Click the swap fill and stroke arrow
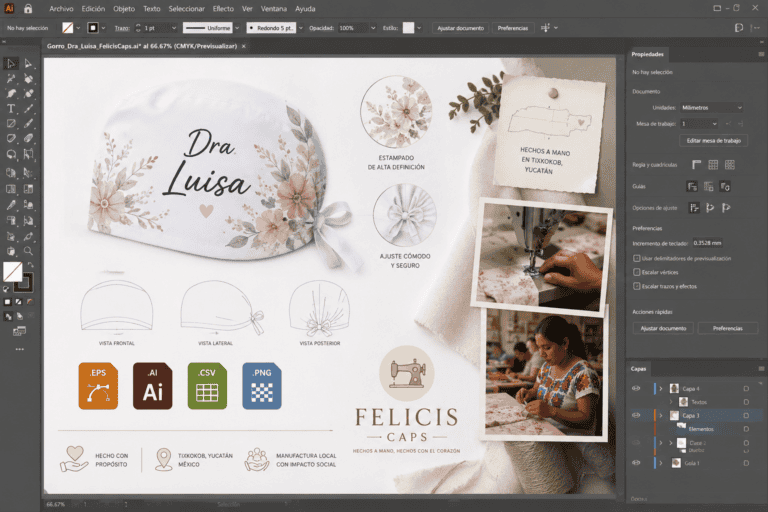The width and height of the screenshot is (768, 512). 30,265
